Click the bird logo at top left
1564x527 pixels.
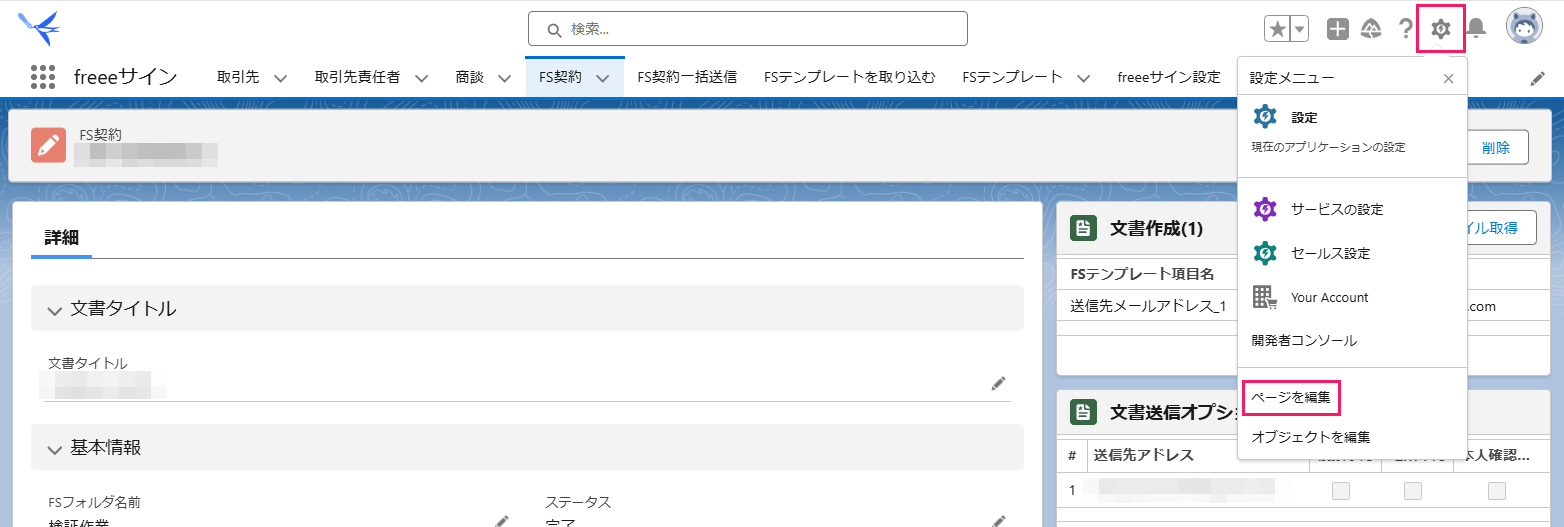coord(39,28)
